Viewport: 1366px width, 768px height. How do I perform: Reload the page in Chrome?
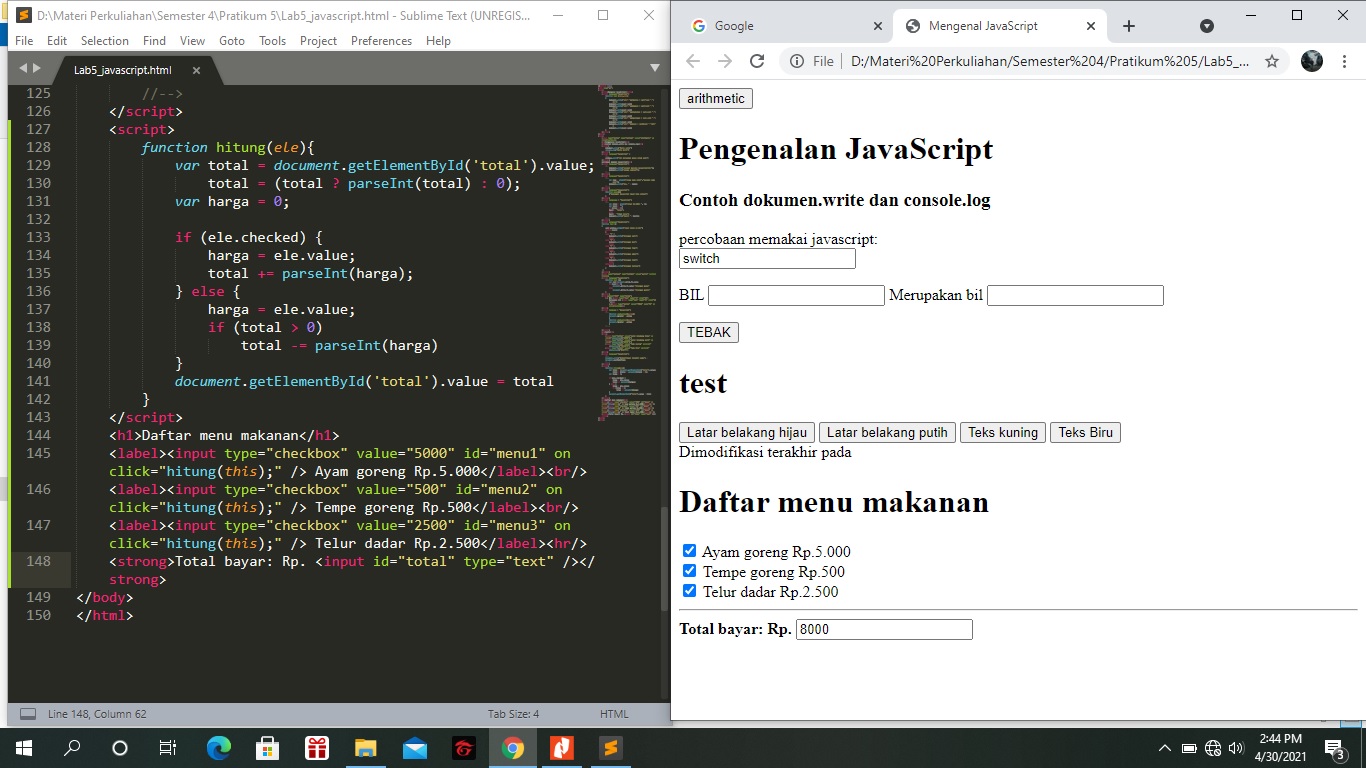click(759, 60)
